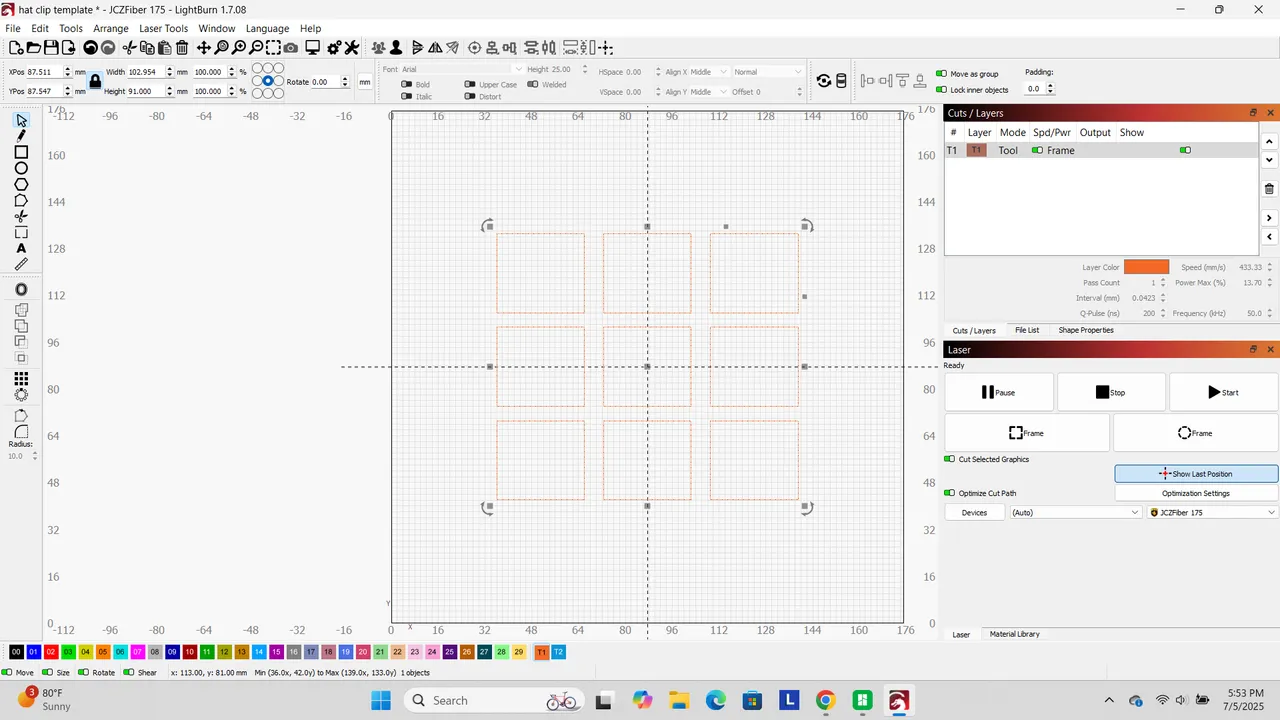The width and height of the screenshot is (1280, 720).
Task: Select the Create Text tool
Action: pyautogui.click(x=21, y=248)
